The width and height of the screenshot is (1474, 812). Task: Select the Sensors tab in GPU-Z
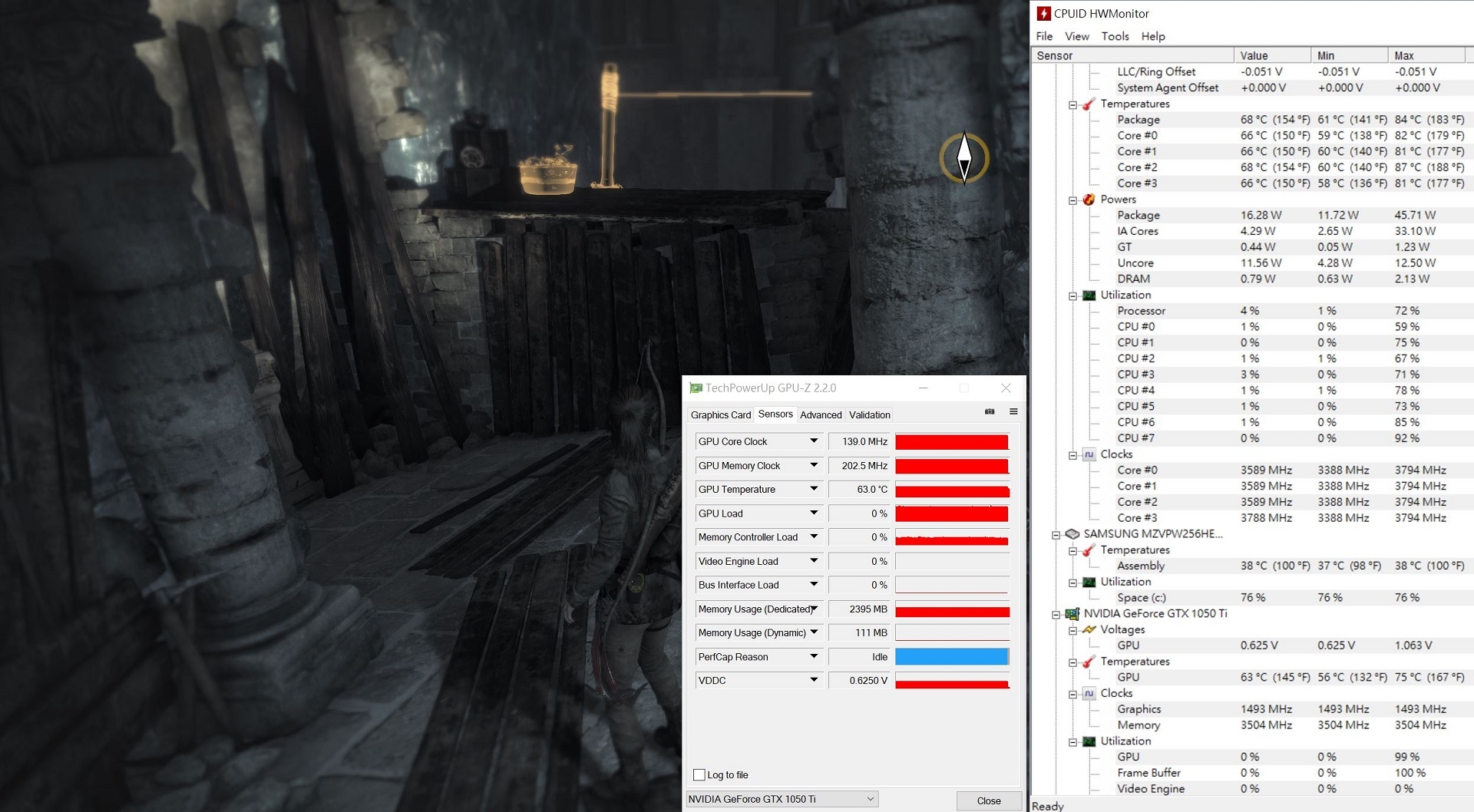tap(775, 414)
